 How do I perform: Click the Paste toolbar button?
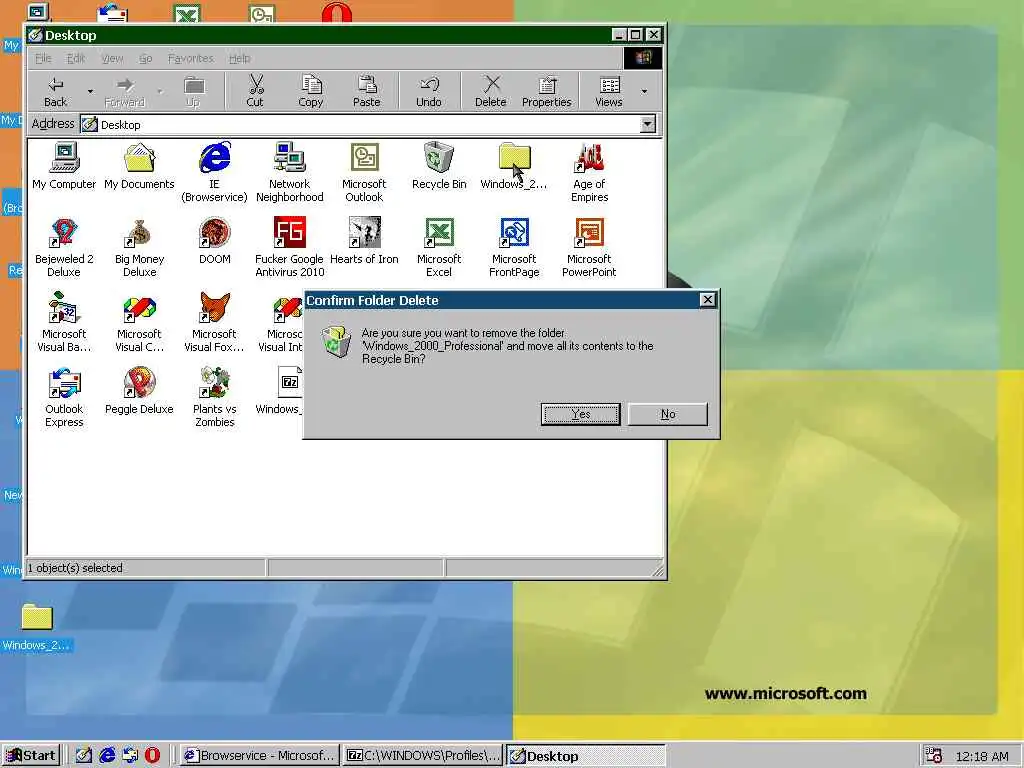click(366, 91)
